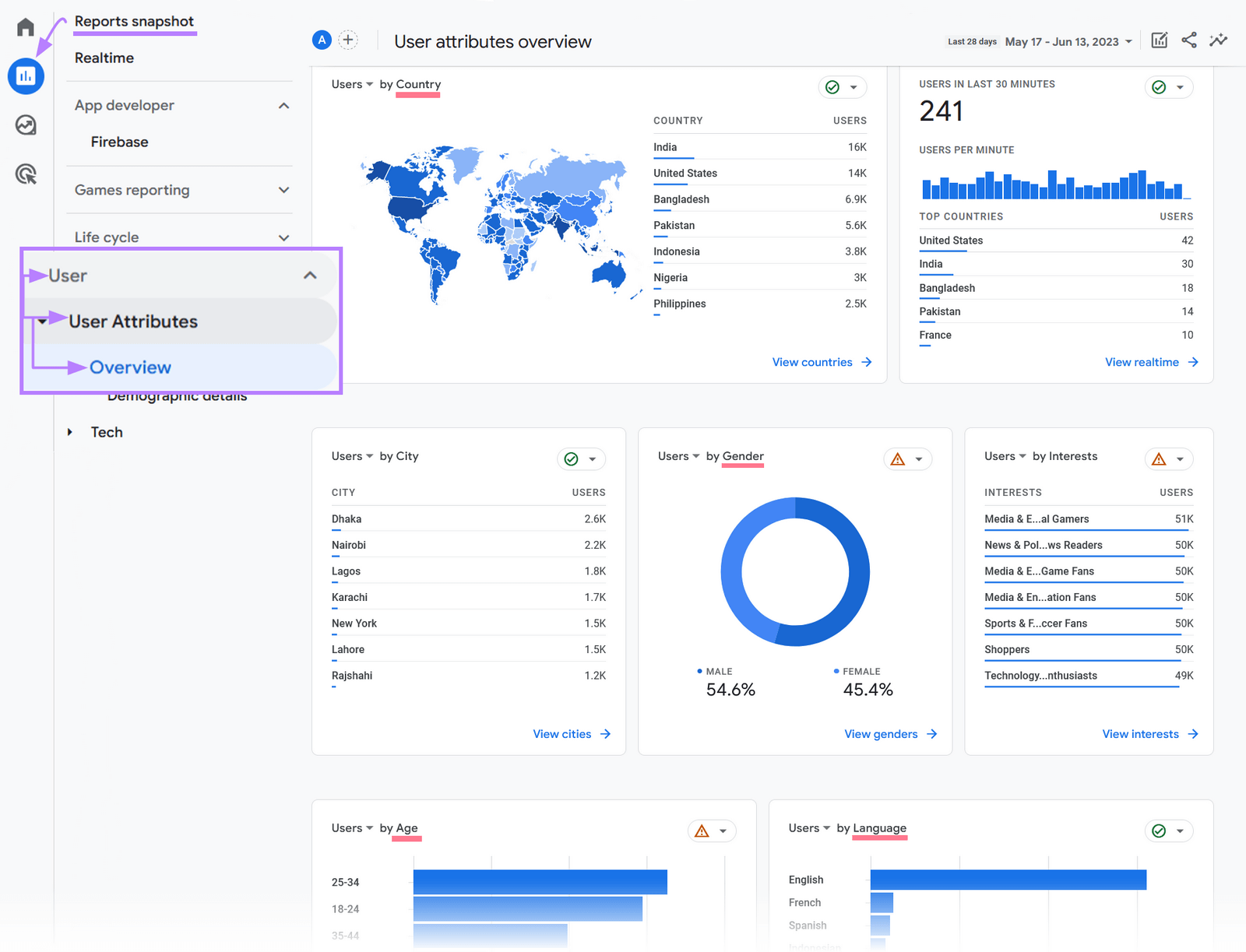
Task: Select the Reports icon in the sidebar
Action: point(25,76)
